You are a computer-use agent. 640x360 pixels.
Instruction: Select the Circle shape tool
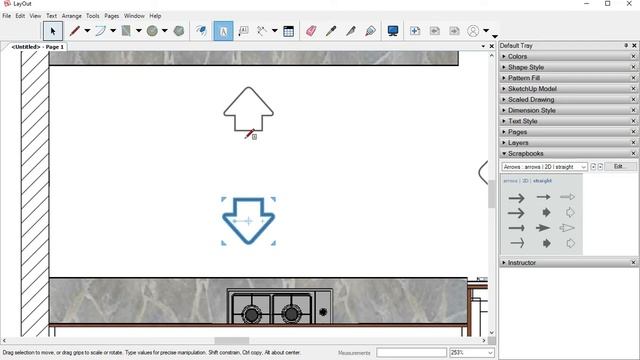click(152, 31)
